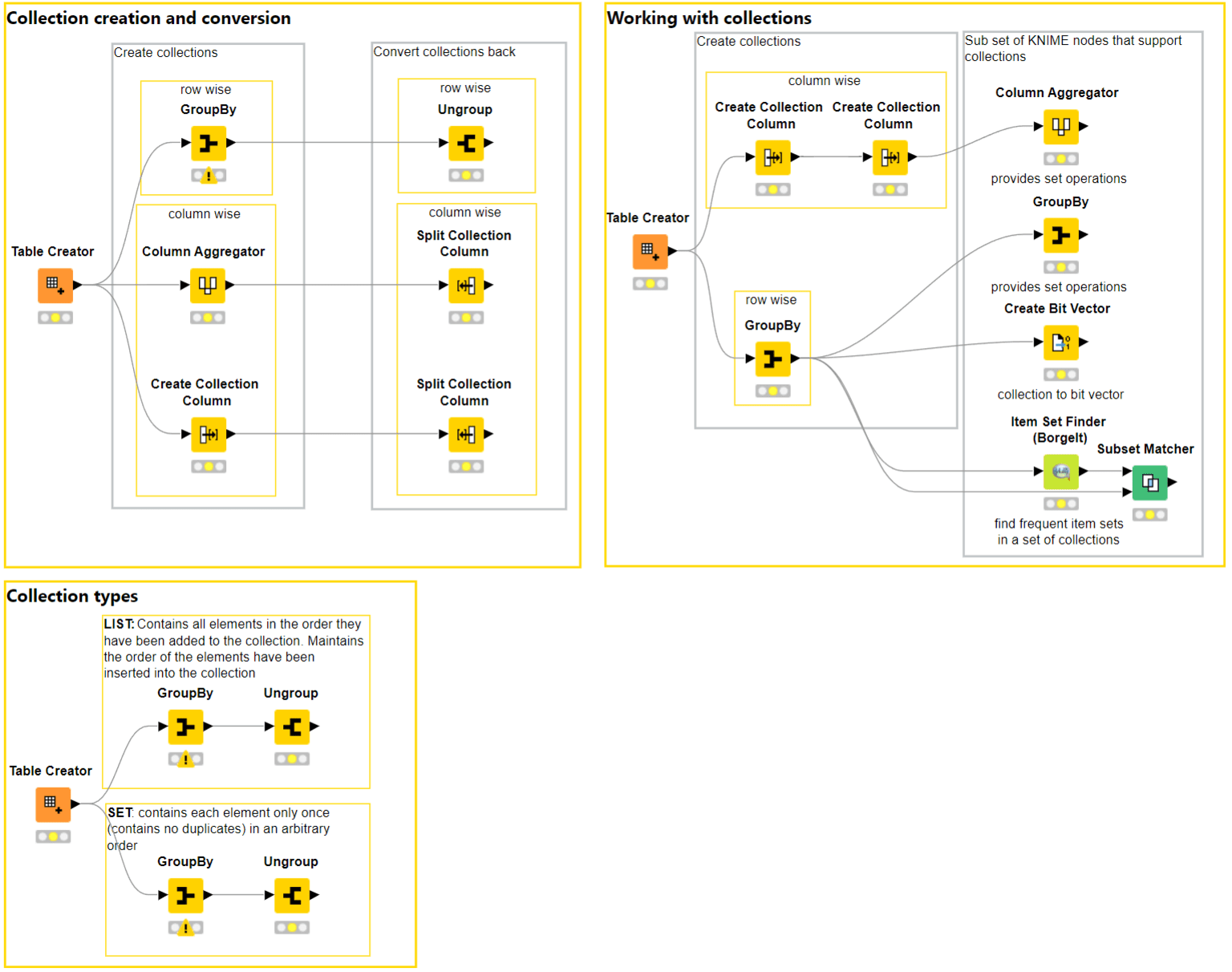This screenshot has width=1232, height=972.
Task: Click GroupBy node in the LIST annotation
Action: click(185, 727)
